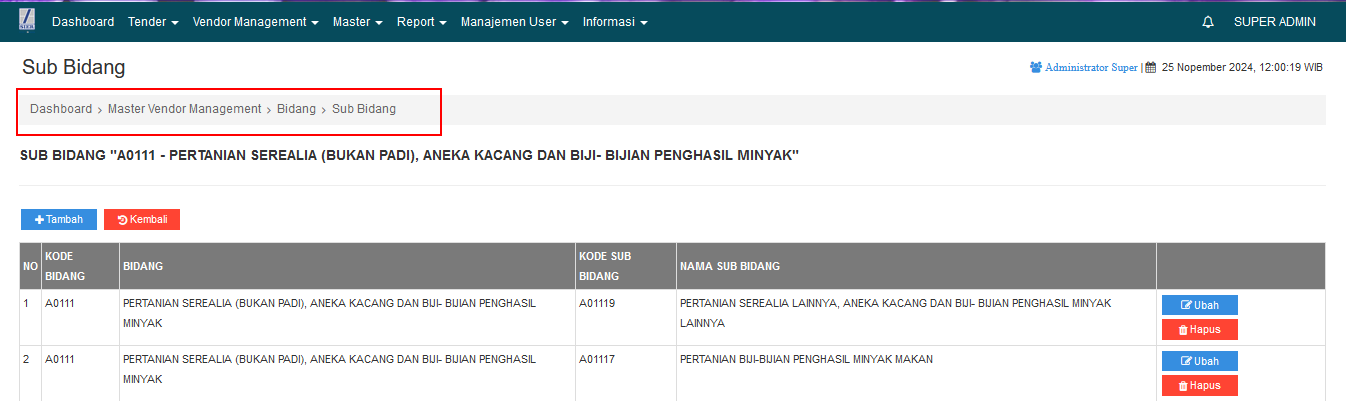
Task: Click the Sub Bidang page title
Action: [73, 68]
